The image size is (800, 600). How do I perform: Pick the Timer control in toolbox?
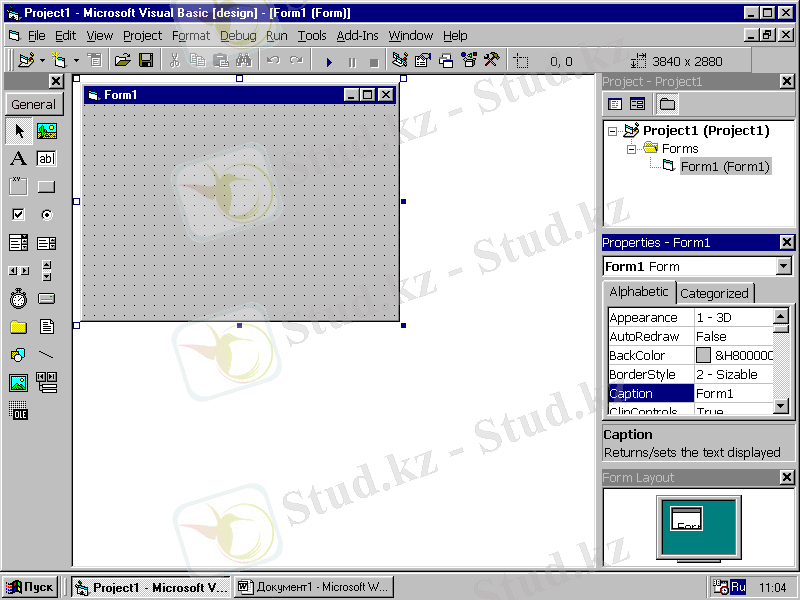tap(18, 299)
